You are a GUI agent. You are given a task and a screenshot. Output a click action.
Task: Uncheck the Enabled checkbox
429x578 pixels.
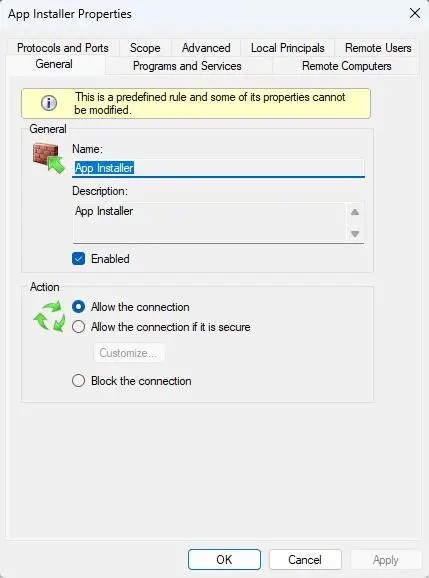[79, 259]
